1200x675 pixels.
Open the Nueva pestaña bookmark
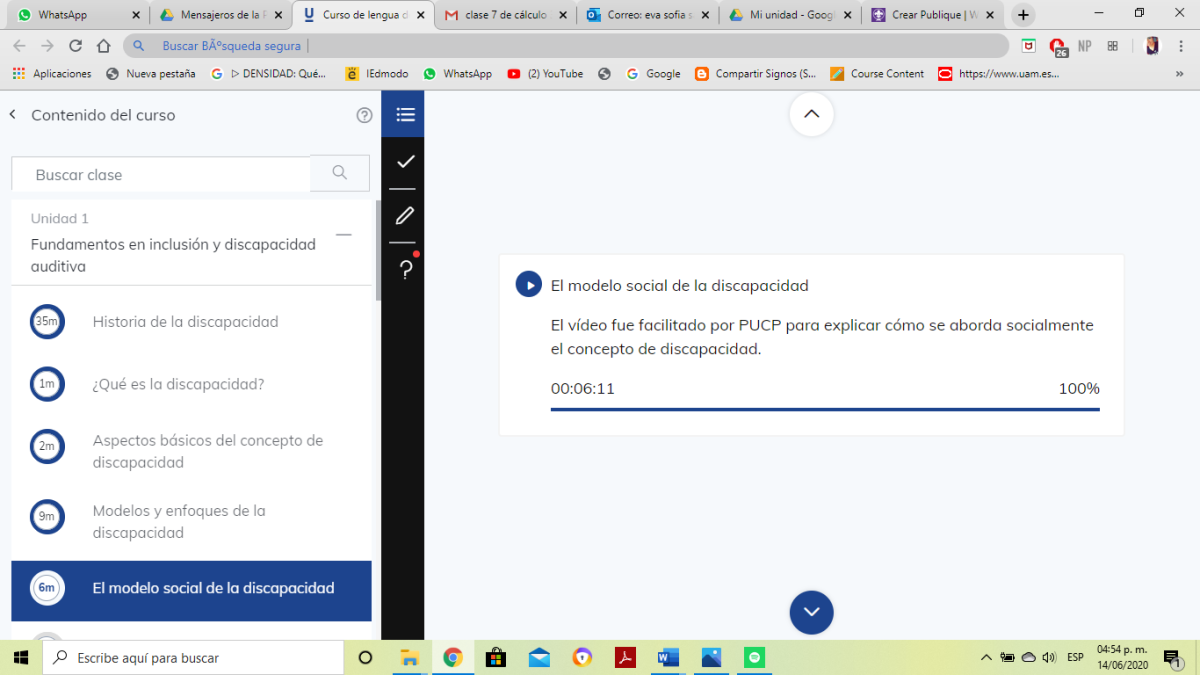click(x=150, y=74)
